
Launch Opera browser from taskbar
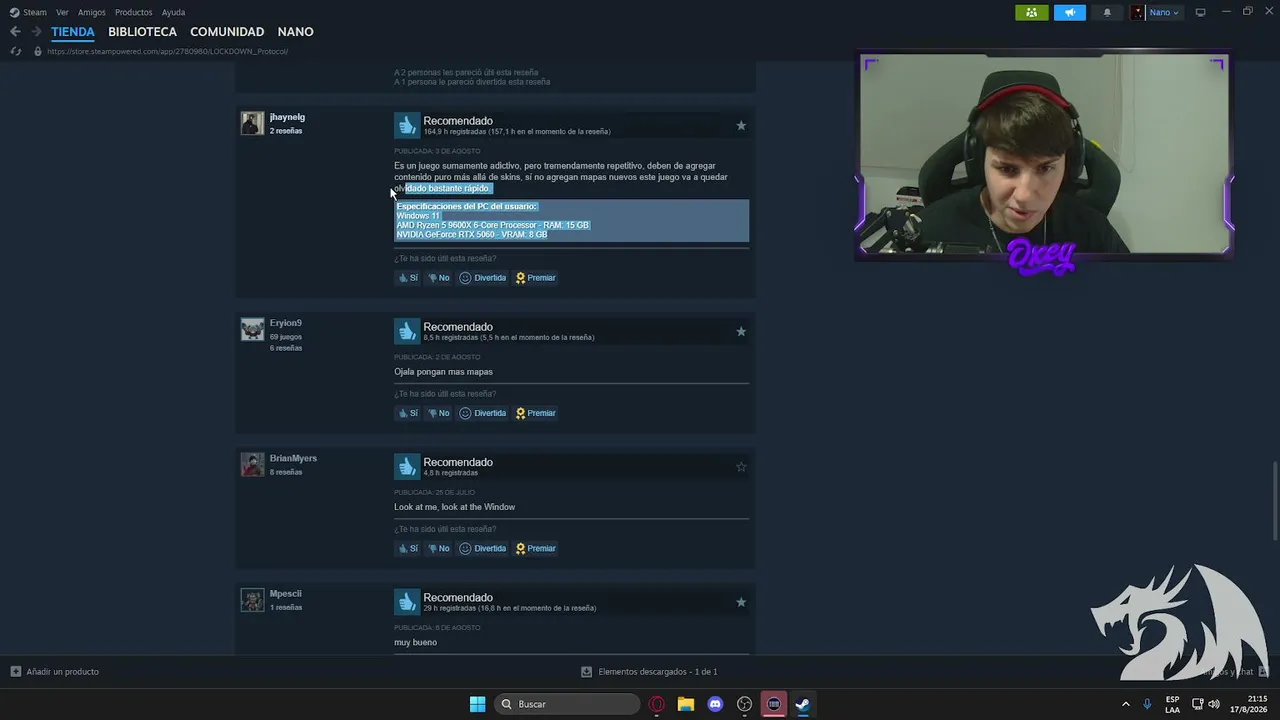(x=657, y=704)
